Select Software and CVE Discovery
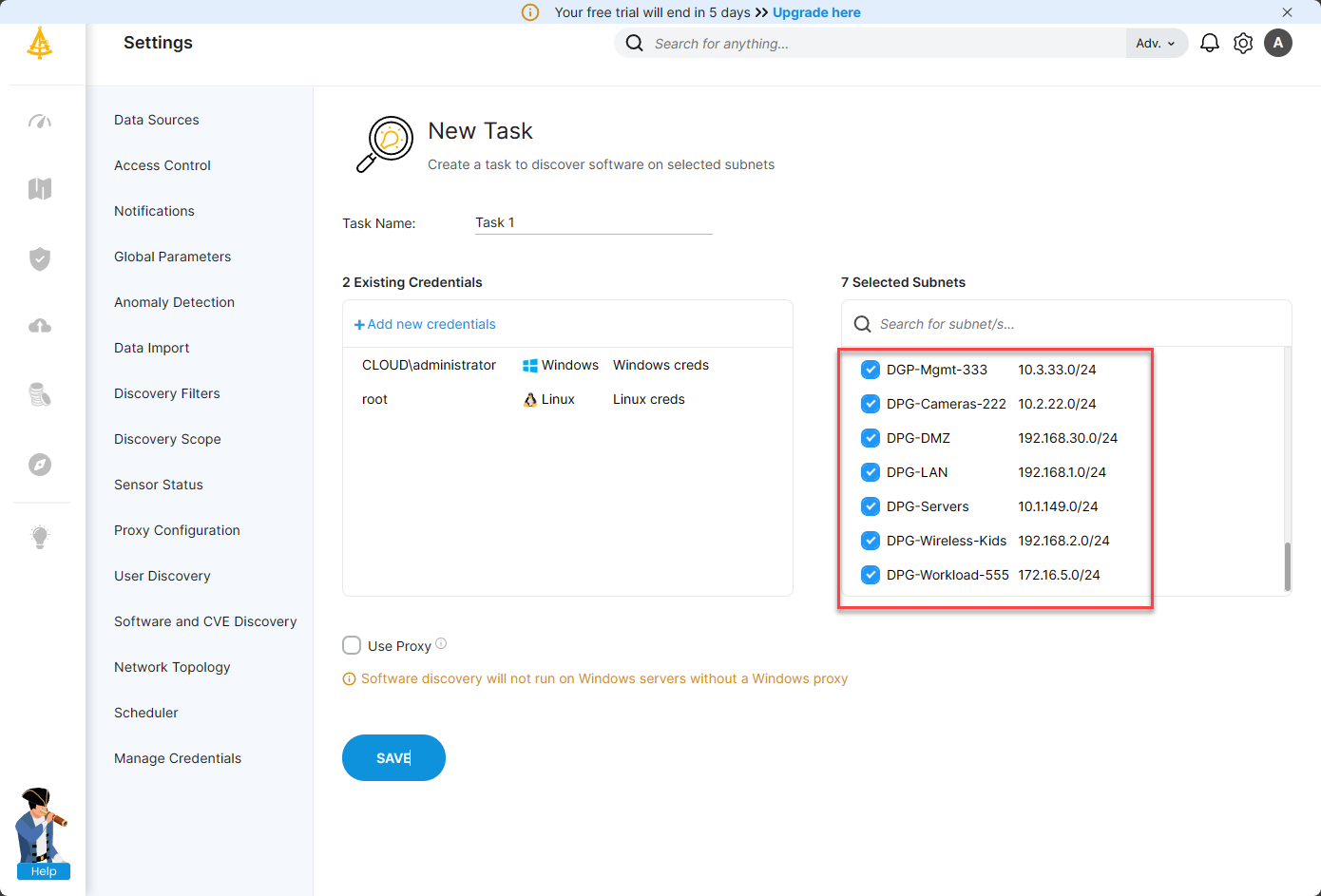 (x=205, y=621)
